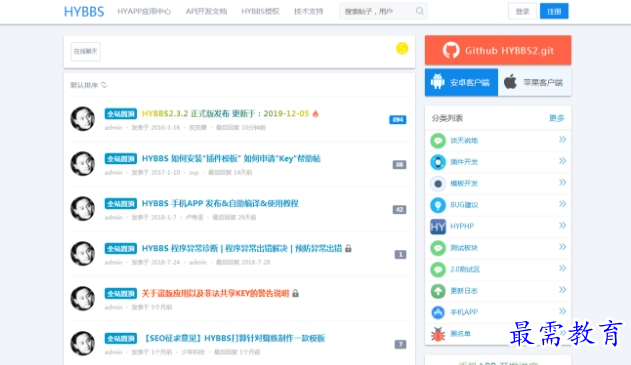
Task: Click lock icon on 程序异常诊断 post
Action: [x=348, y=248]
